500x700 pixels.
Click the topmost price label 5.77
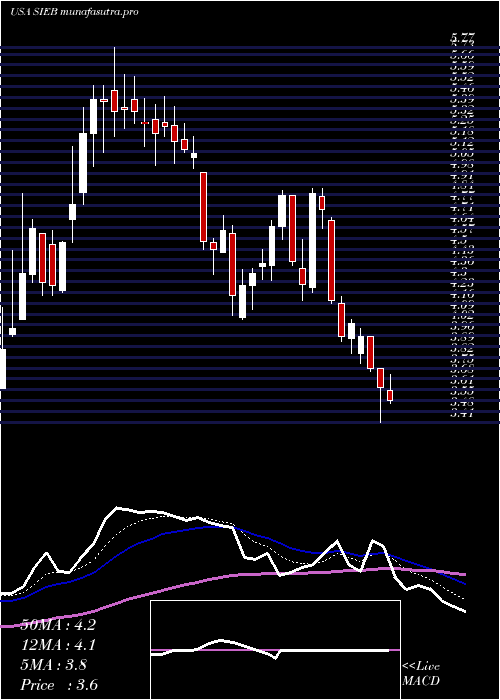pyautogui.click(x=462, y=39)
